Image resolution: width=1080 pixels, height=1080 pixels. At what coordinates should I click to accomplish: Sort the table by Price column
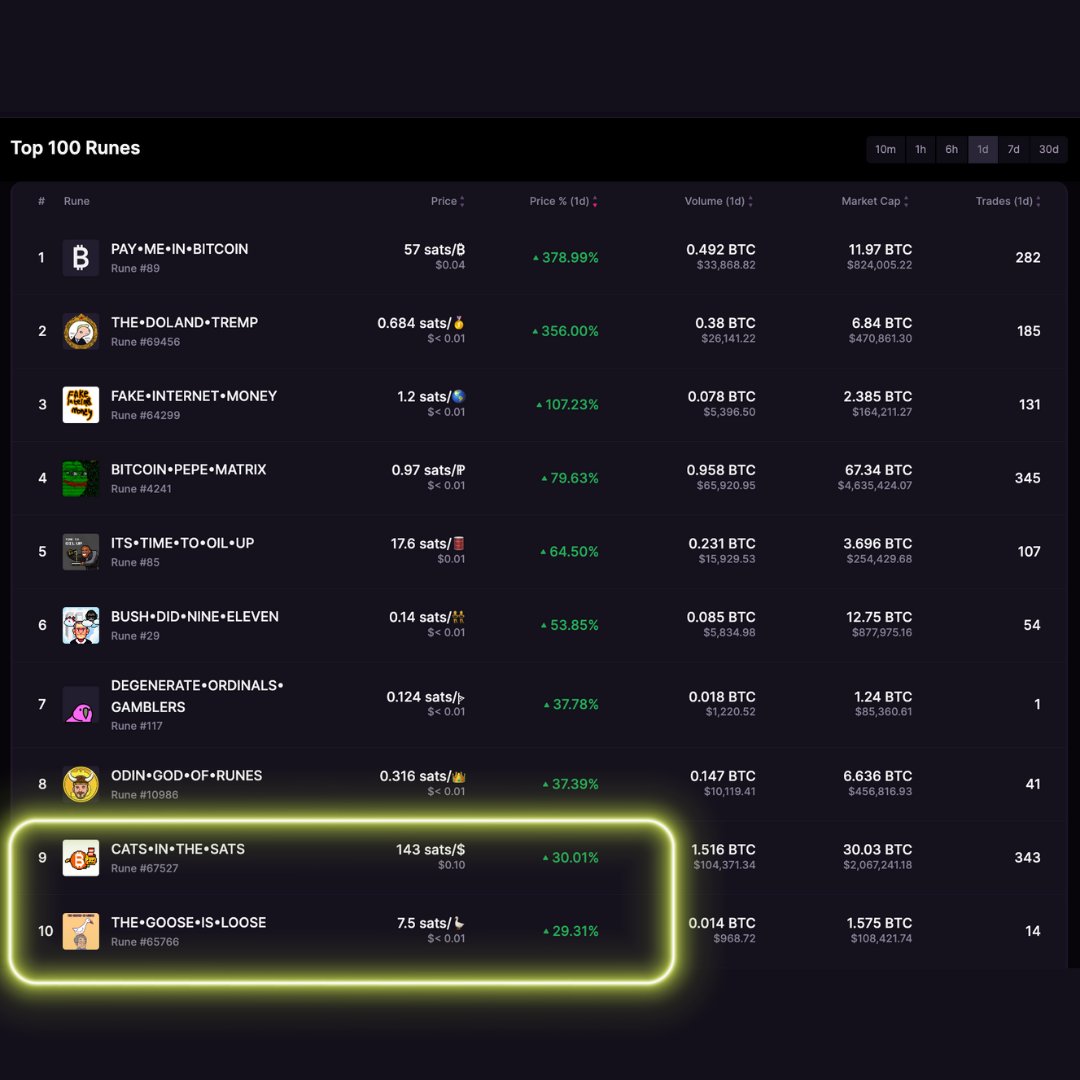[x=448, y=201]
